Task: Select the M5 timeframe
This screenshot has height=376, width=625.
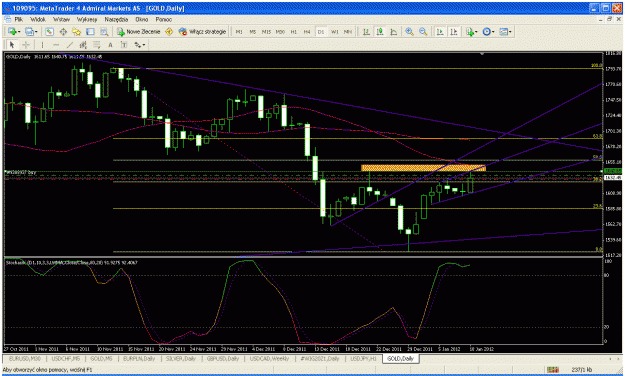Action: pyautogui.click(x=252, y=32)
